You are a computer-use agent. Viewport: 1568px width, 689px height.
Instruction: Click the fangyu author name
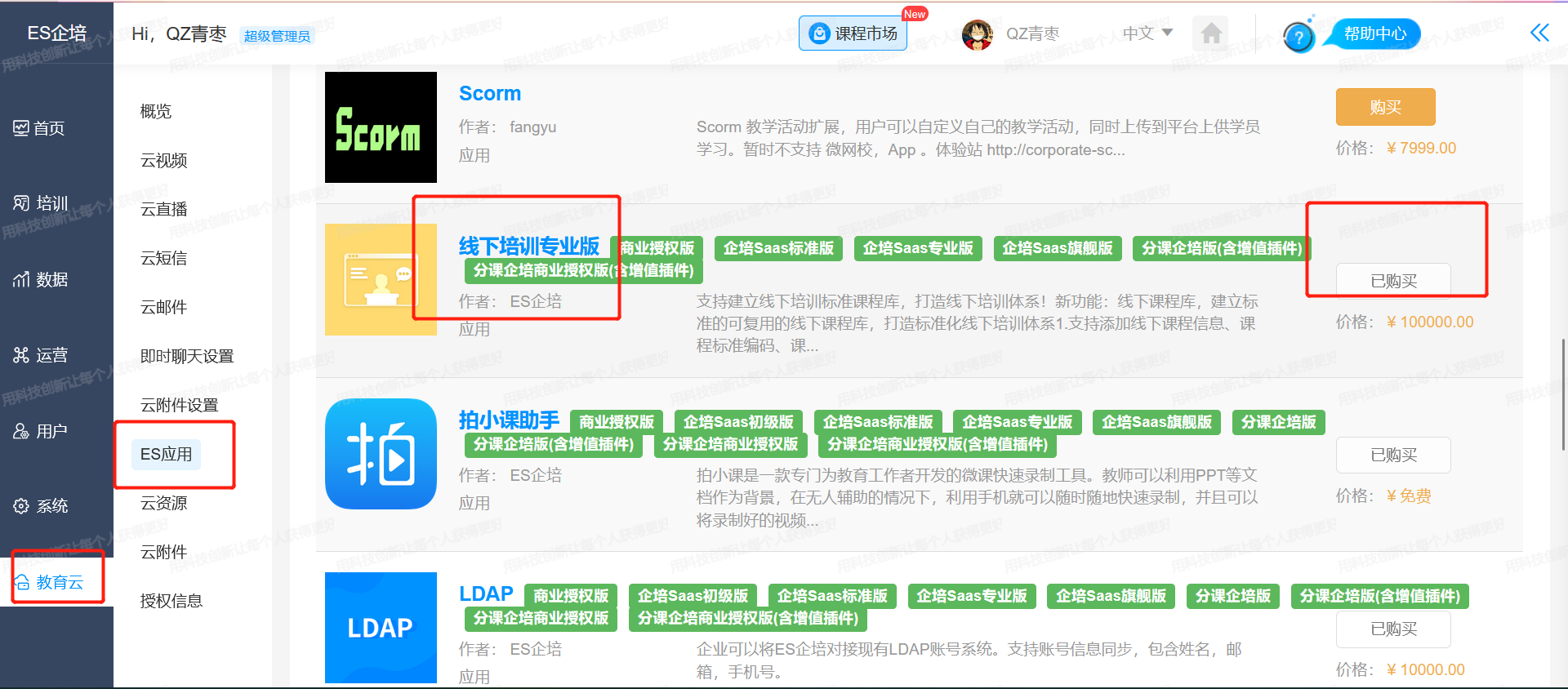[x=532, y=127]
